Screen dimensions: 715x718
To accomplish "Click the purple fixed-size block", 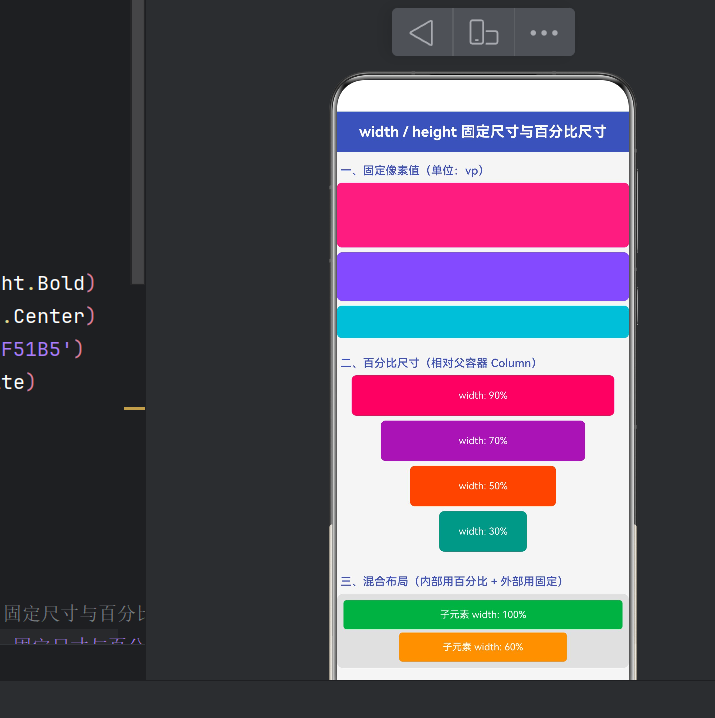I will coord(483,276).
